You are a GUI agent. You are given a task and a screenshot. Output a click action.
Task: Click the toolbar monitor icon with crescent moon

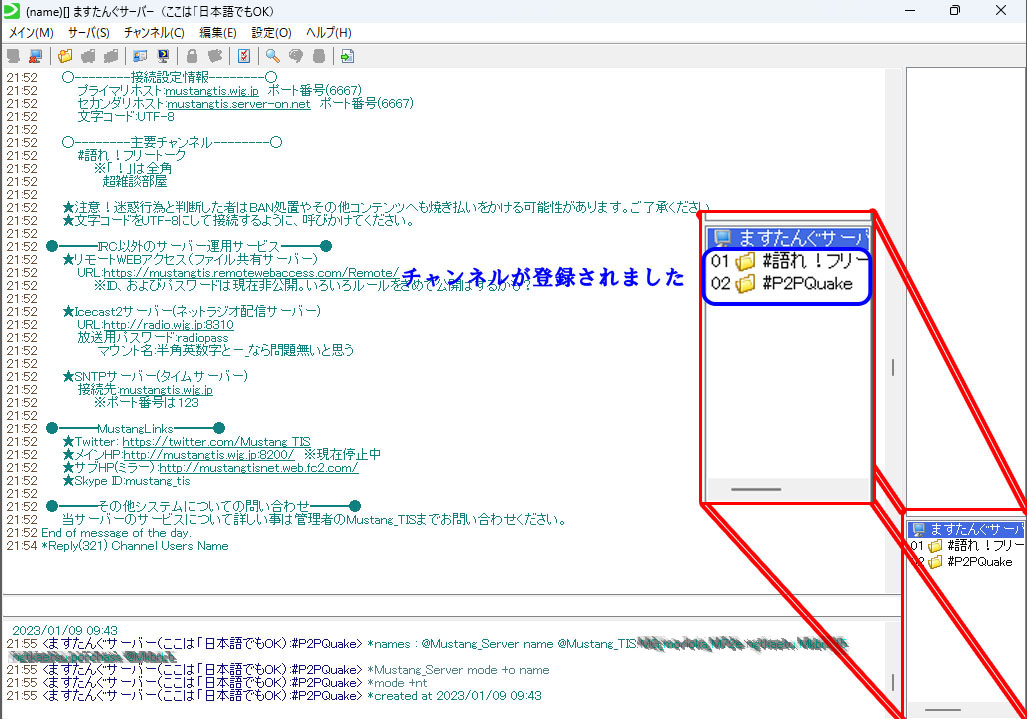point(163,56)
